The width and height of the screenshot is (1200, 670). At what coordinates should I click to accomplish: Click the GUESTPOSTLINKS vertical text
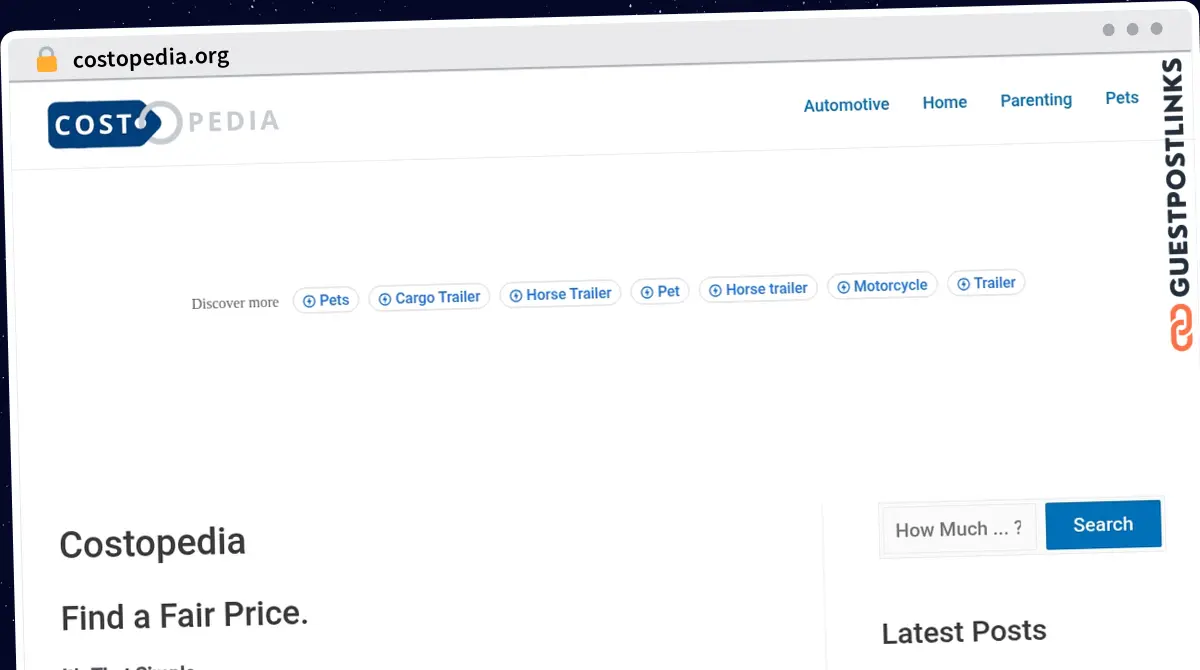click(x=1179, y=178)
